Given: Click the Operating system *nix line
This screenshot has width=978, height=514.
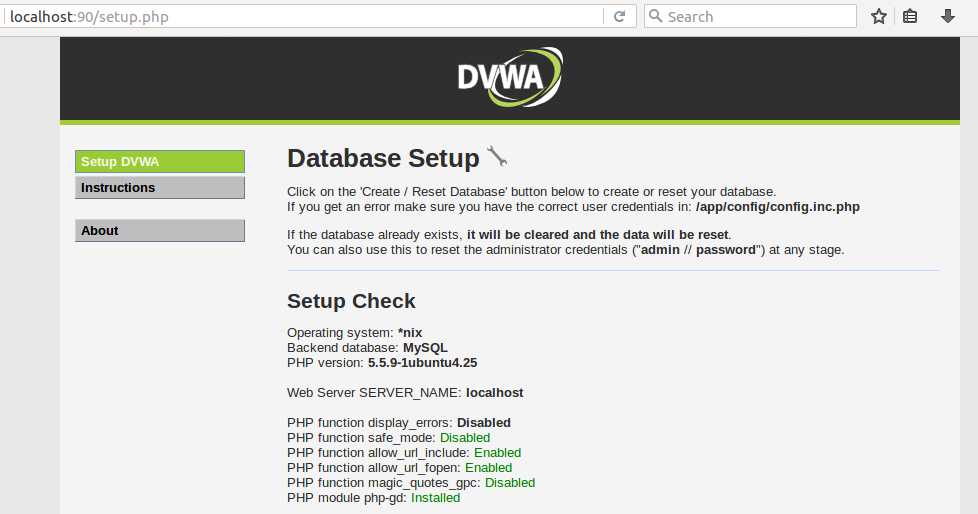Looking at the screenshot, I should [354, 333].
